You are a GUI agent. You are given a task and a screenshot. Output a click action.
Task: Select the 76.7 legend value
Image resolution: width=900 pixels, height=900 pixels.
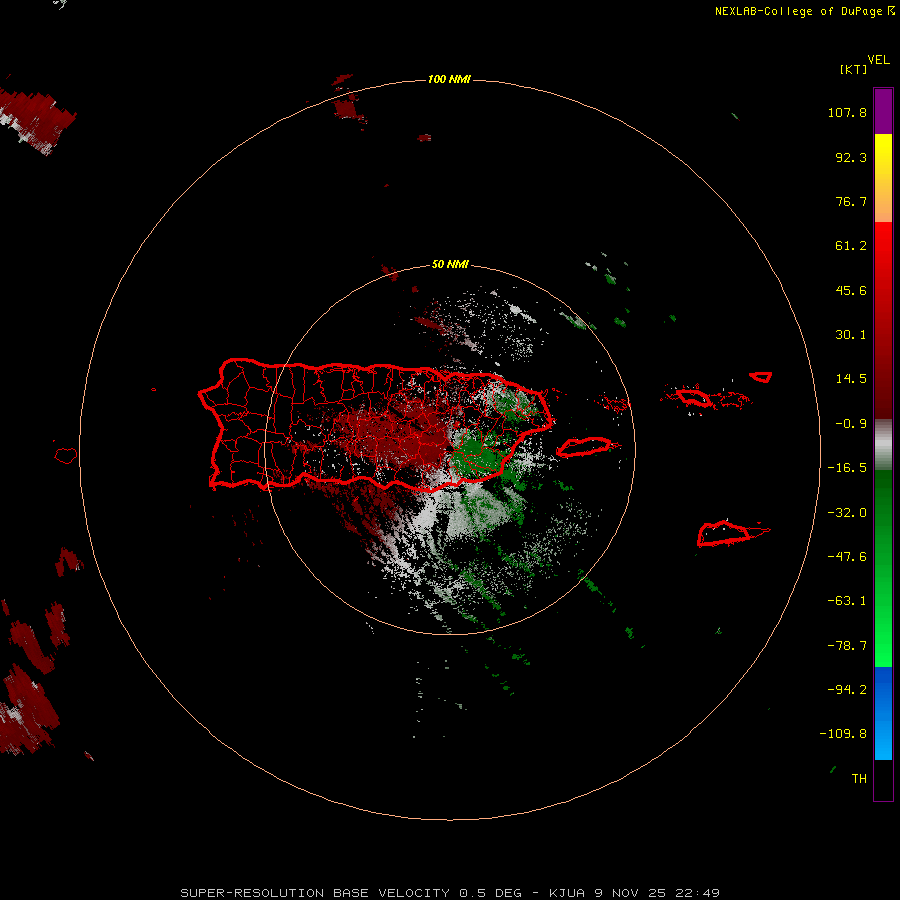851,201
